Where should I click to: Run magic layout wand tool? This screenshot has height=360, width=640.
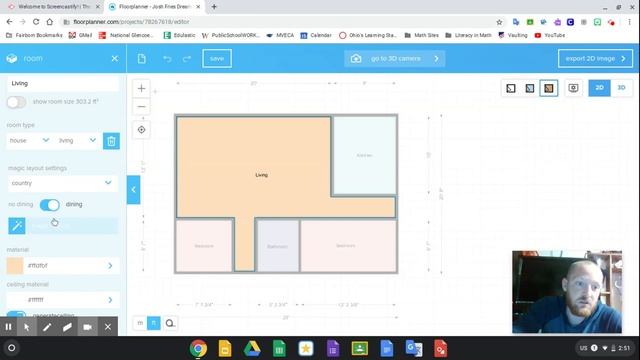17,226
